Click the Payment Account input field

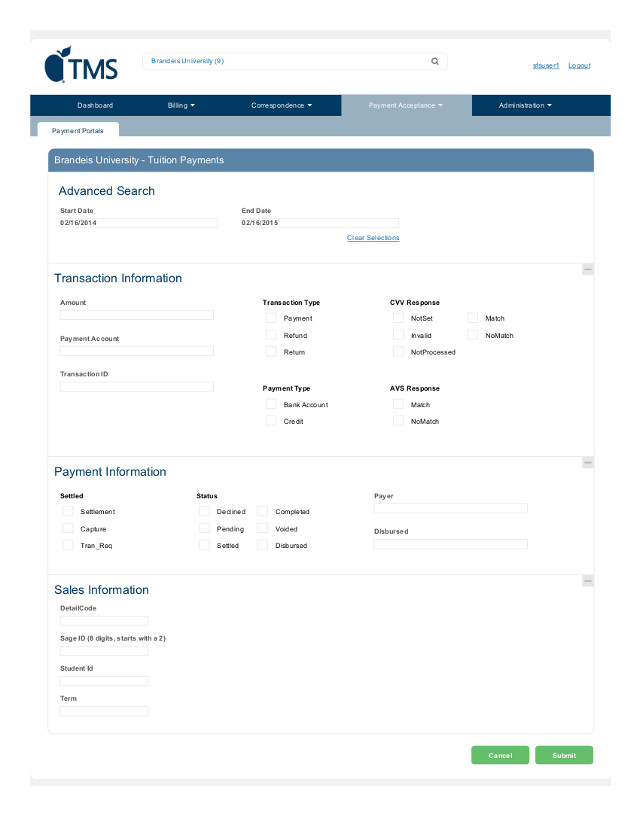137,351
